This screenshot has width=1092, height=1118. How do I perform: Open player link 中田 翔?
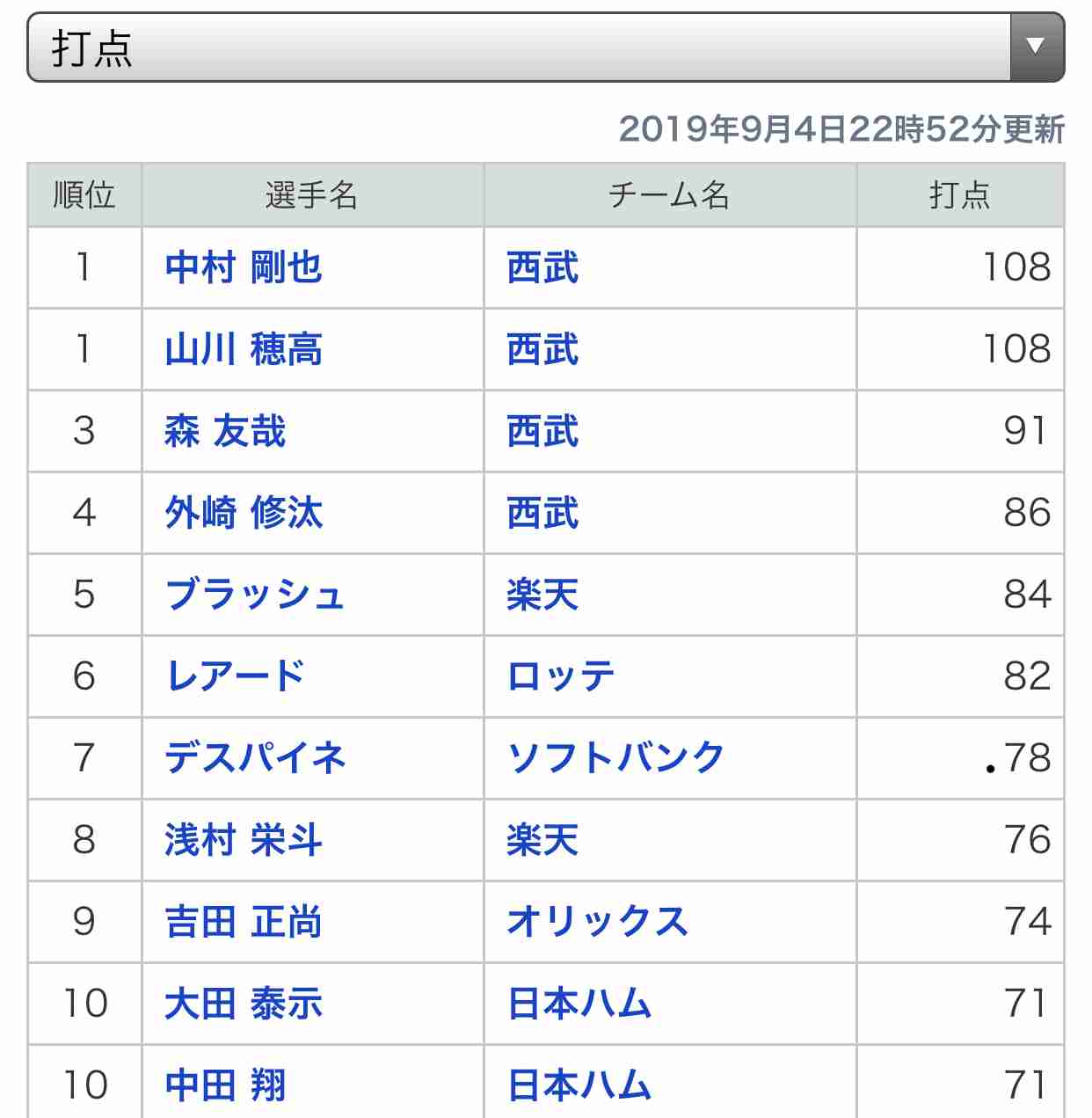[225, 1085]
